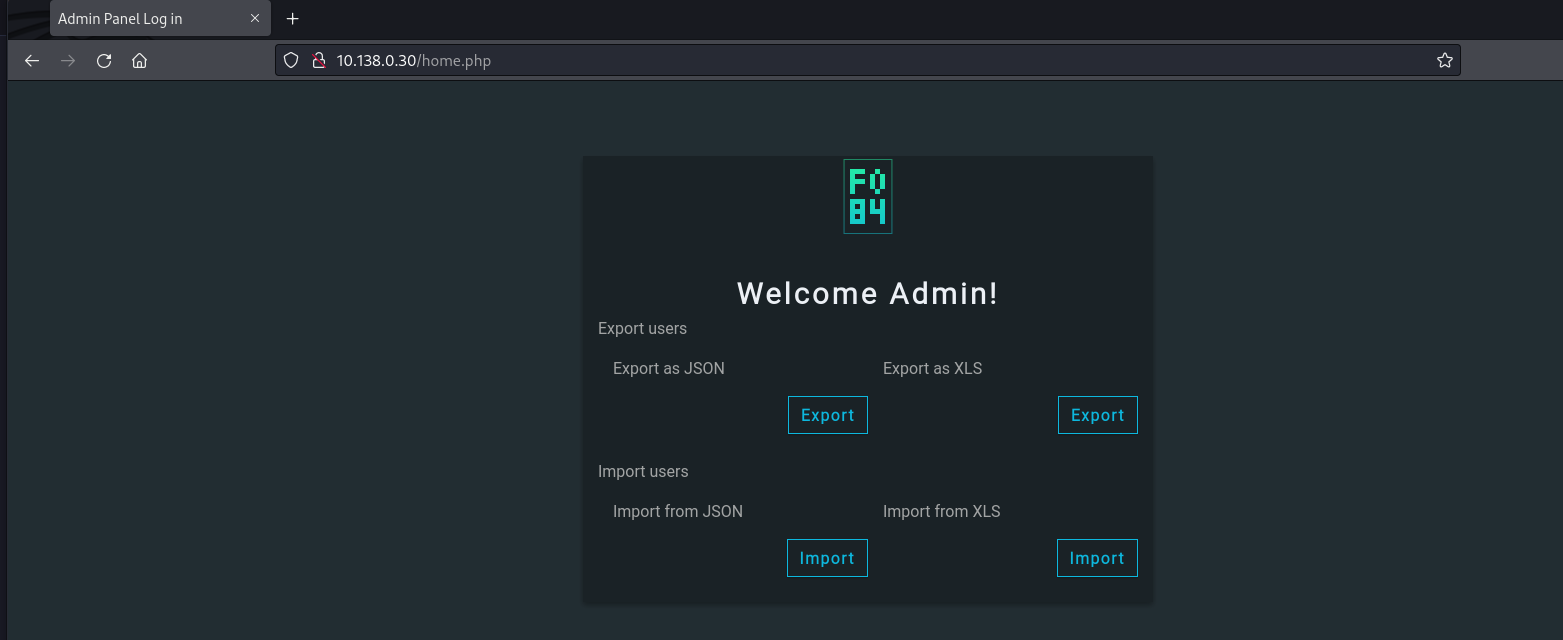
Task: Select the Admin Panel Log in tab
Action: pos(140,19)
